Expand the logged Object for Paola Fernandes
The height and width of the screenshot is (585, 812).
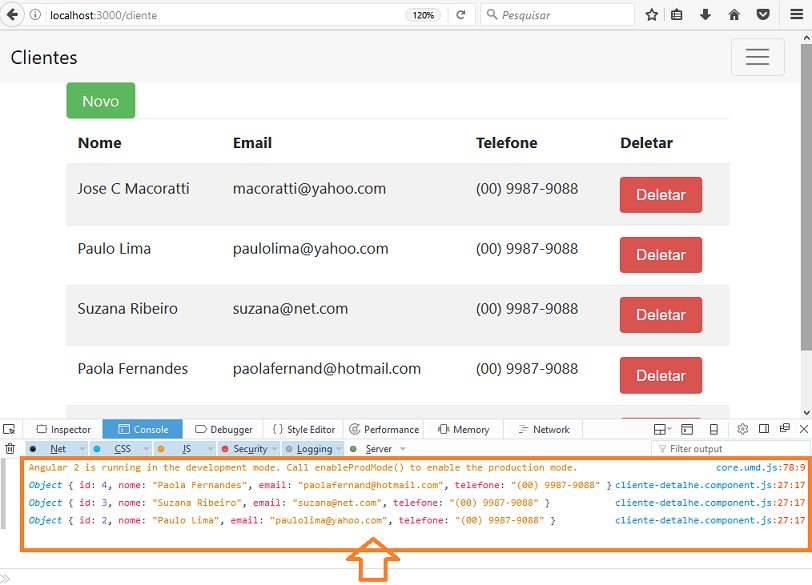[45, 485]
